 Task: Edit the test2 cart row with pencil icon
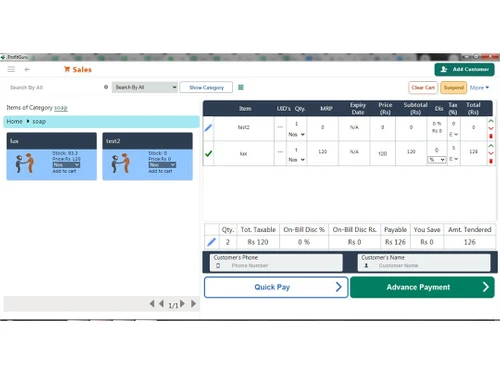[208, 128]
